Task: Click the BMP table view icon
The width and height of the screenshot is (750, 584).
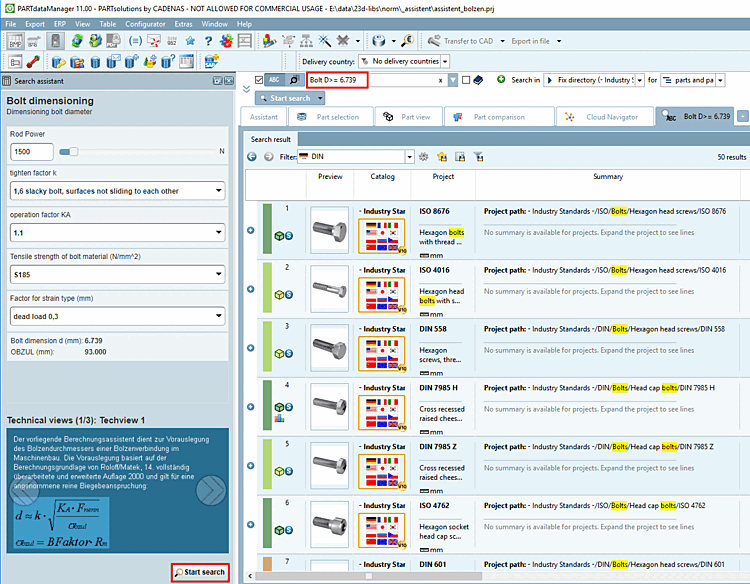Action: [15, 41]
